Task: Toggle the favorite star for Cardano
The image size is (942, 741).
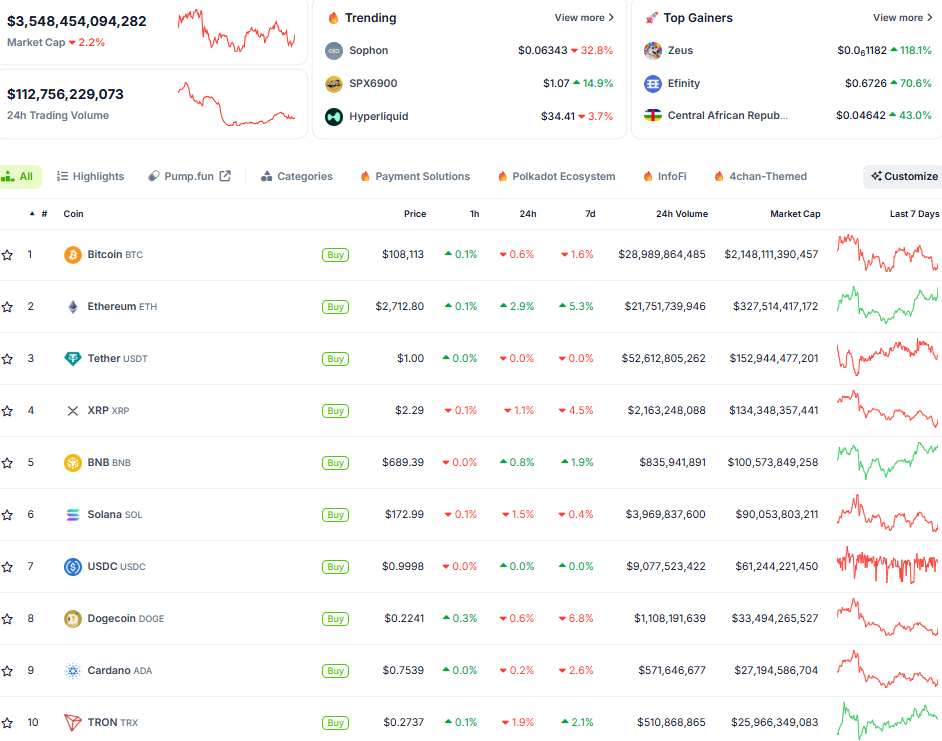Action: pos(7,671)
